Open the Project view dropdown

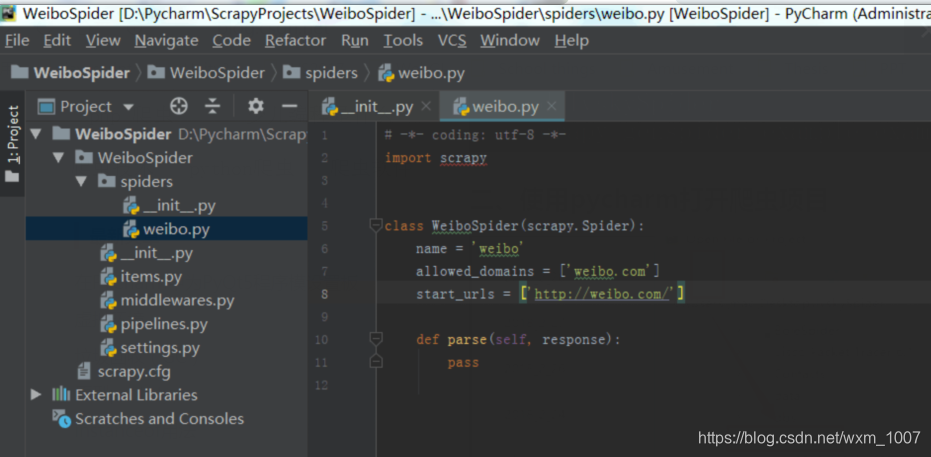86,107
